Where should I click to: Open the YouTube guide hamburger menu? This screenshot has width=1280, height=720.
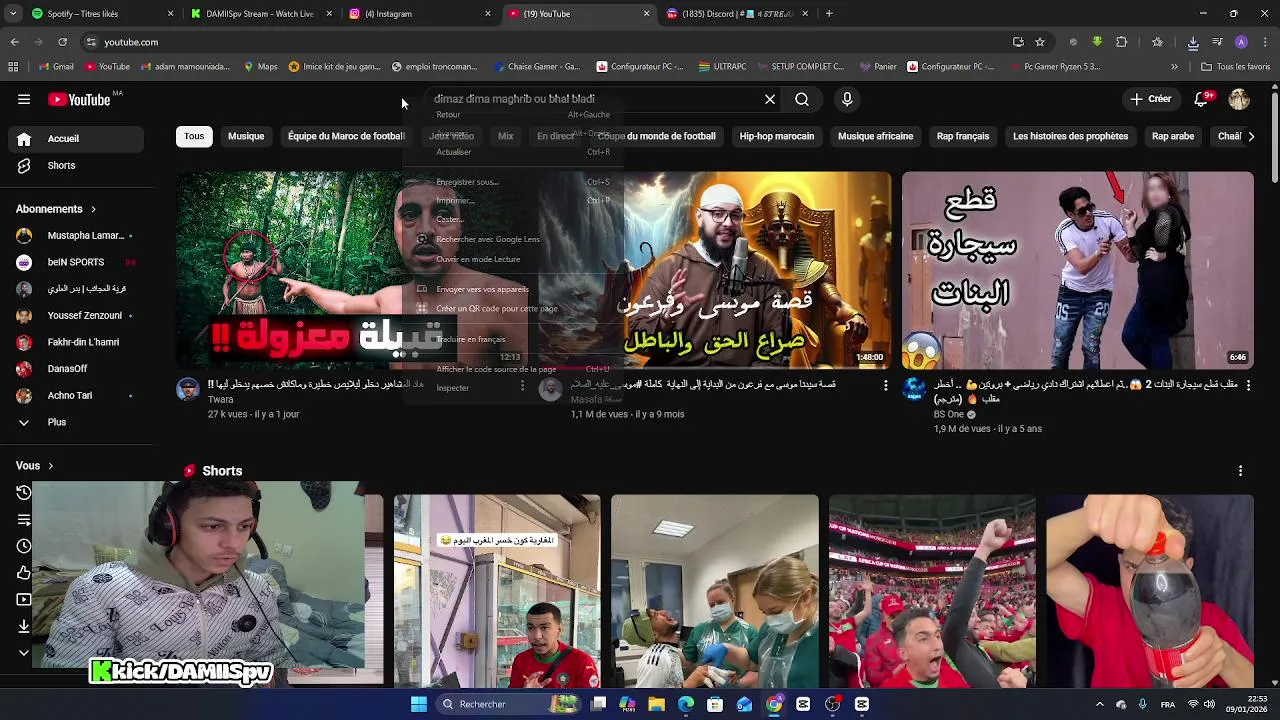[x=24, y=99]
